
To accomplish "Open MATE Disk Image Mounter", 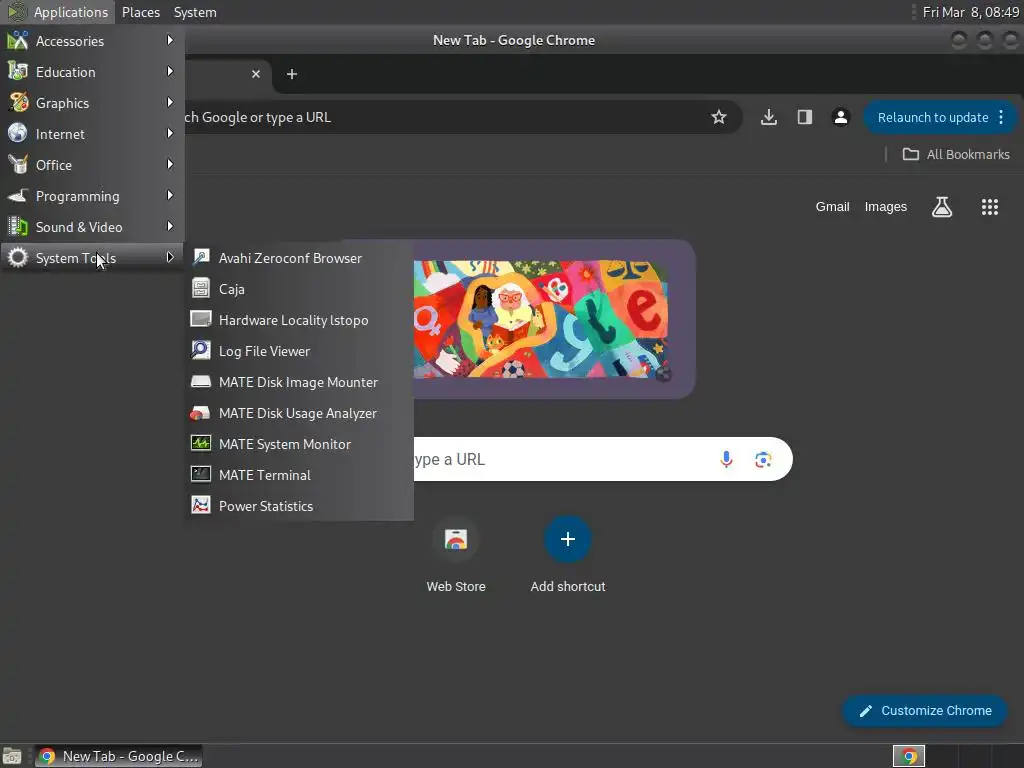I will click(299, 382).
